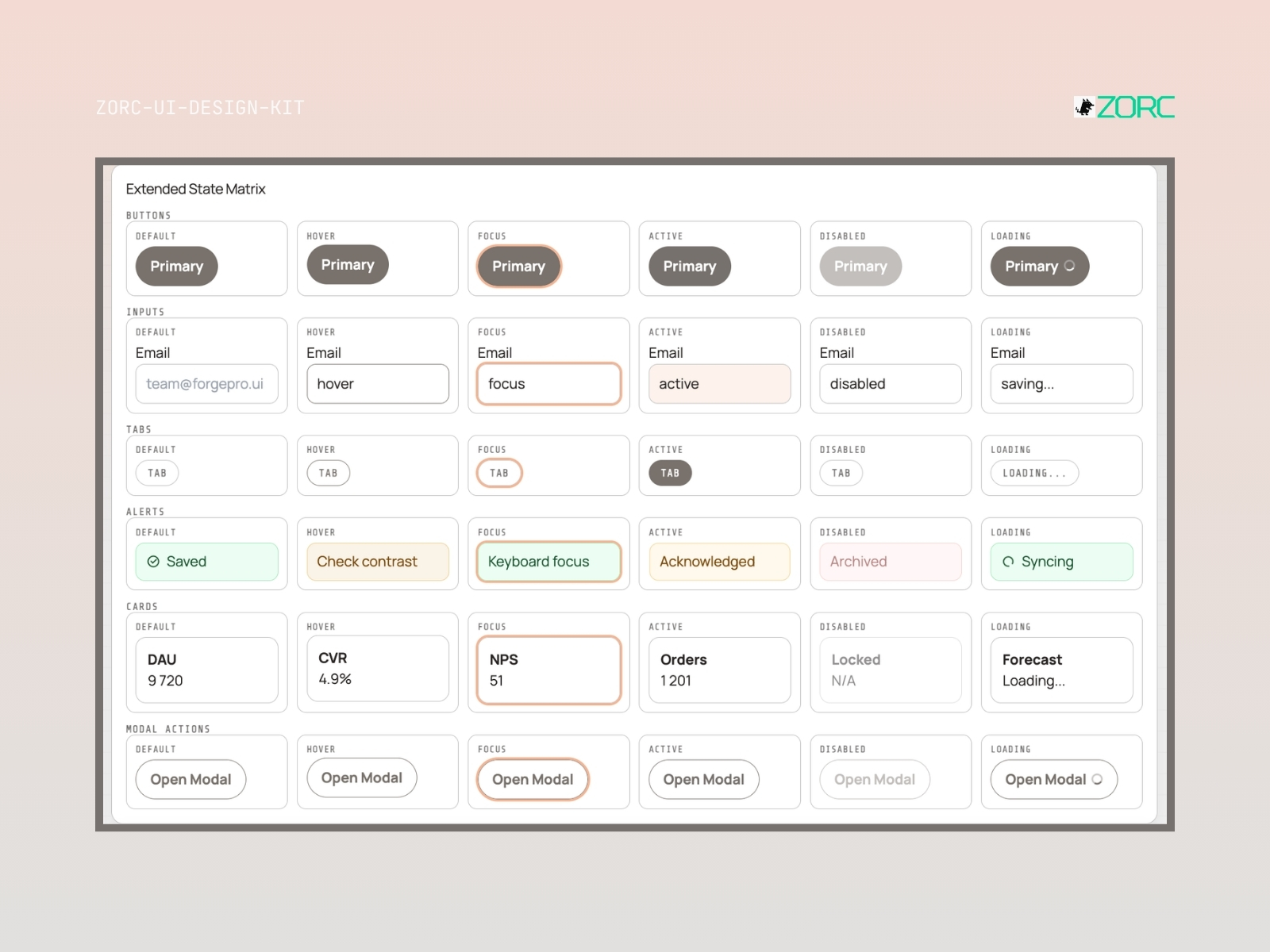Click the checkmark icon in Saved alert
The height and width of the screenshot is (952, 1270).
coord(153,562)
